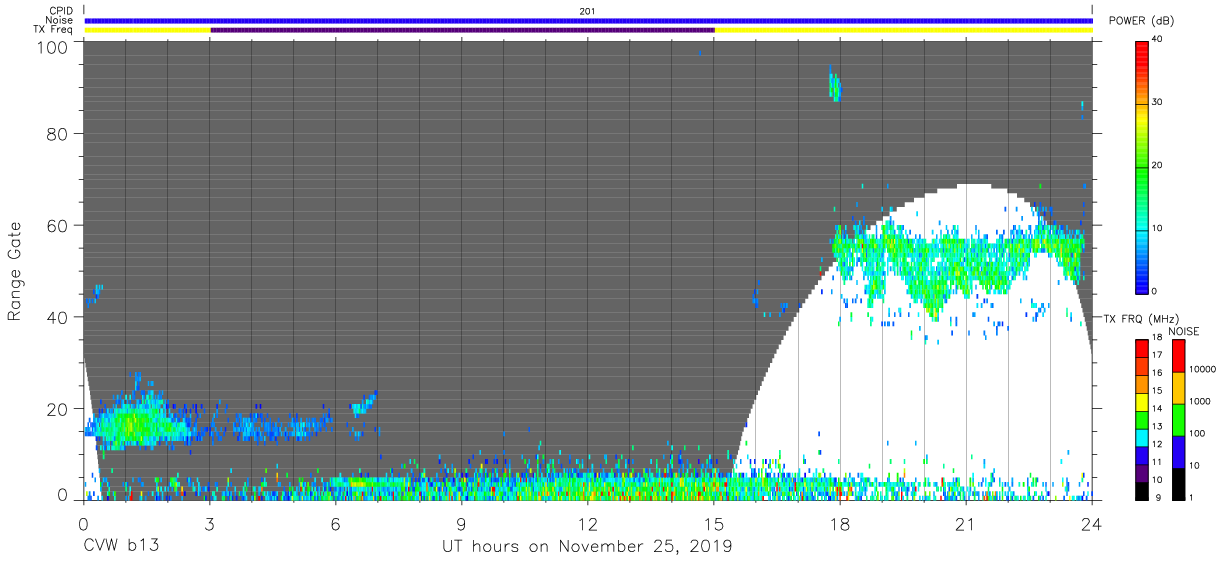1228x567 pixels.
Task: Click the 6 hour tick on the time axis
Action: click(x=335, y=523)
